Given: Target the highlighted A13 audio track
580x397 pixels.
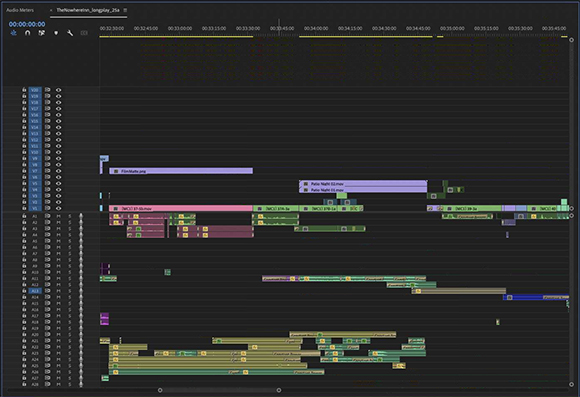Looking at the screenshot, I should click(x=35, y=291).
